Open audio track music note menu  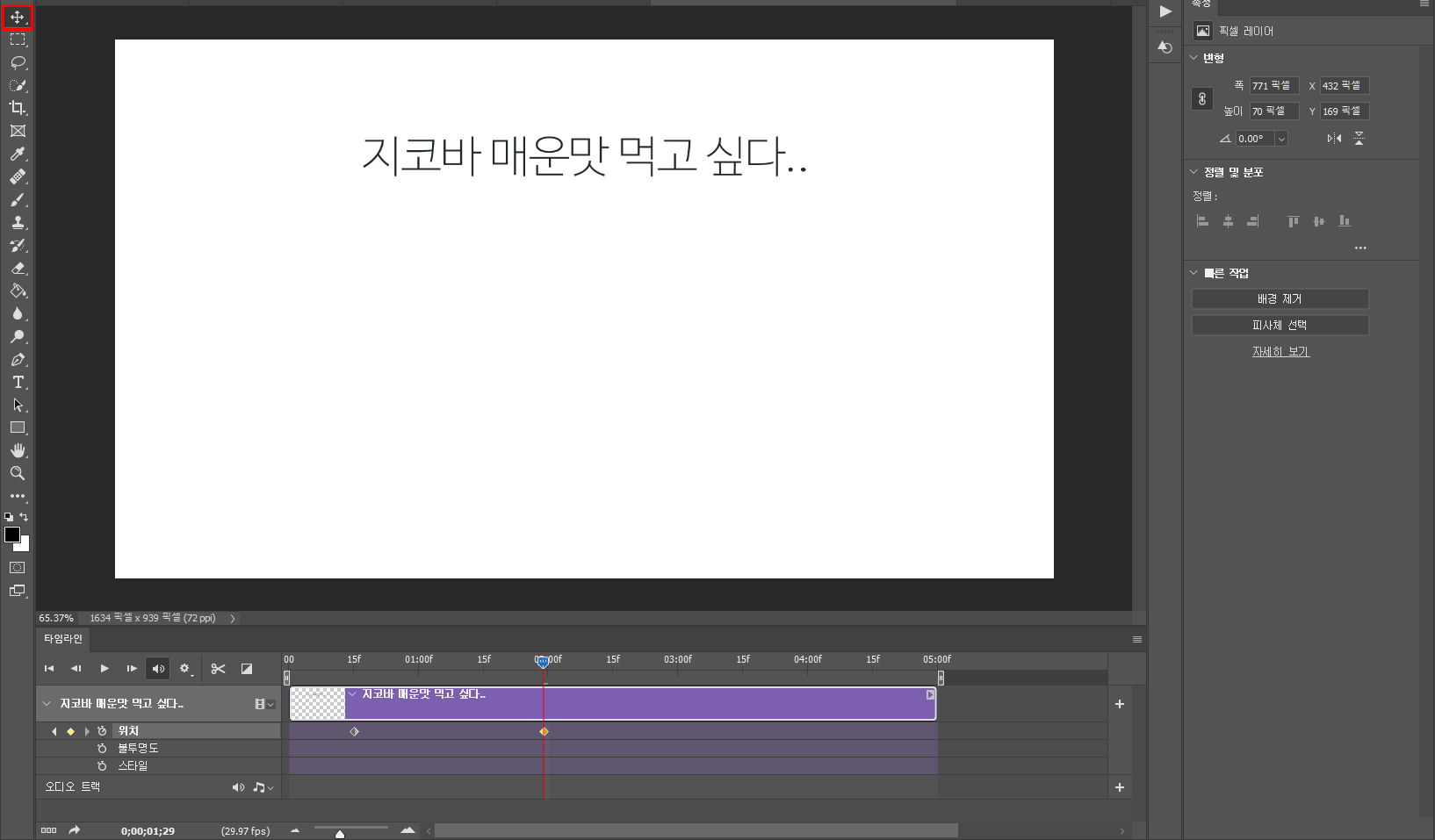[x=263, y=787]
